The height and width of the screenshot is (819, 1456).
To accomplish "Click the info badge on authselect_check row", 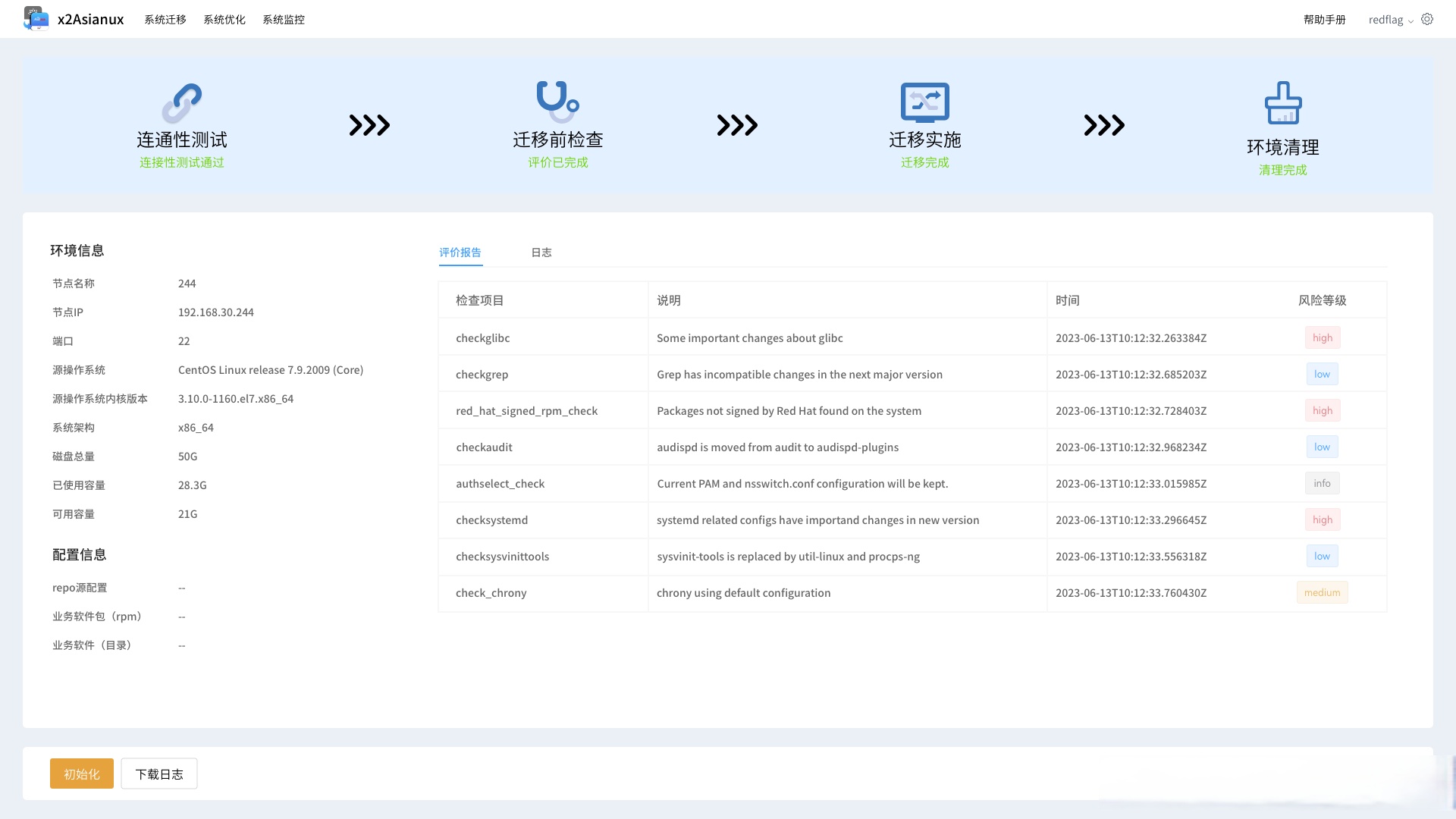I will click(x=1322, y=483).
